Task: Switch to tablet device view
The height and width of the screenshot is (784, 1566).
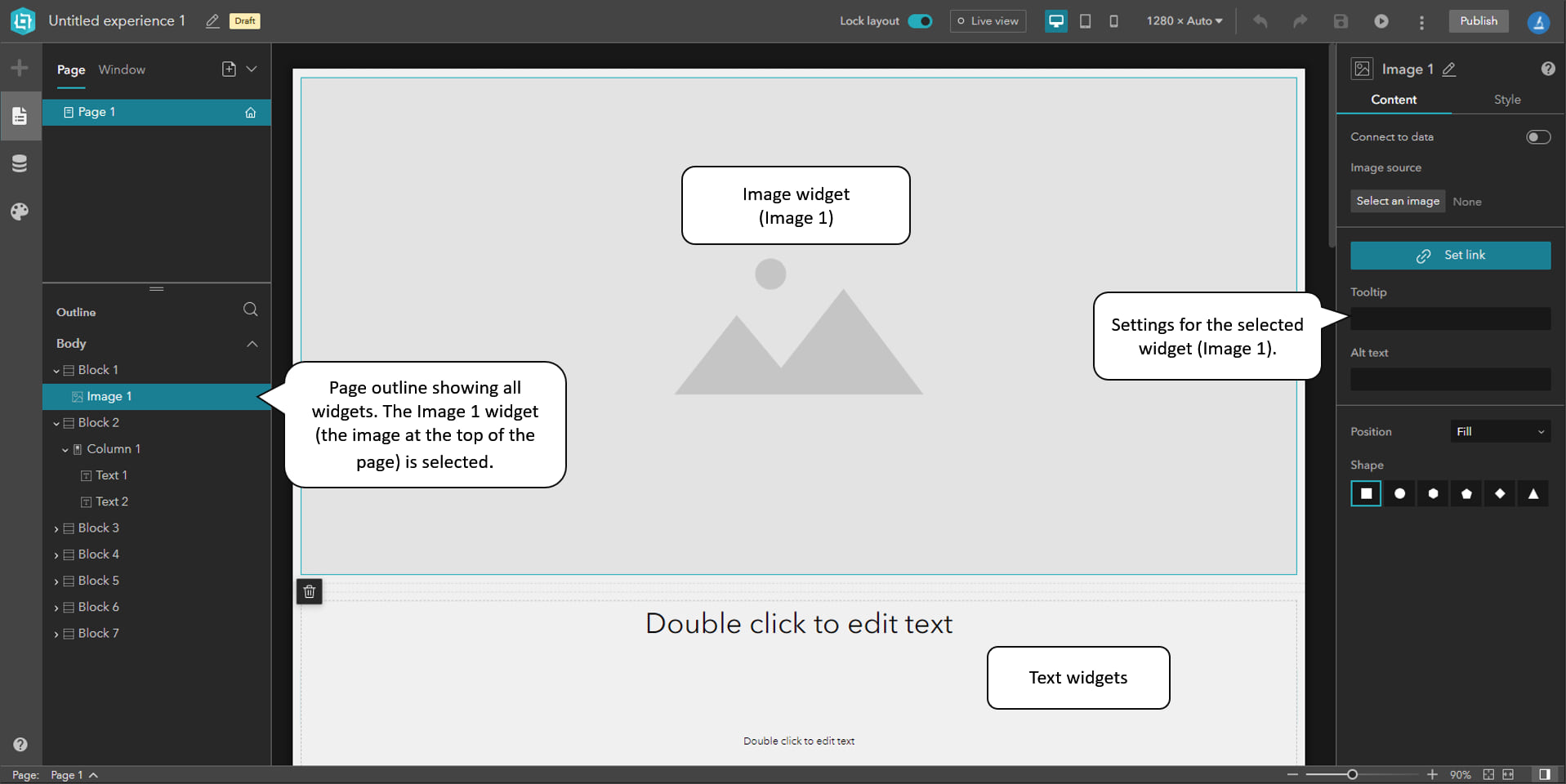Action: pos(1085,21)
